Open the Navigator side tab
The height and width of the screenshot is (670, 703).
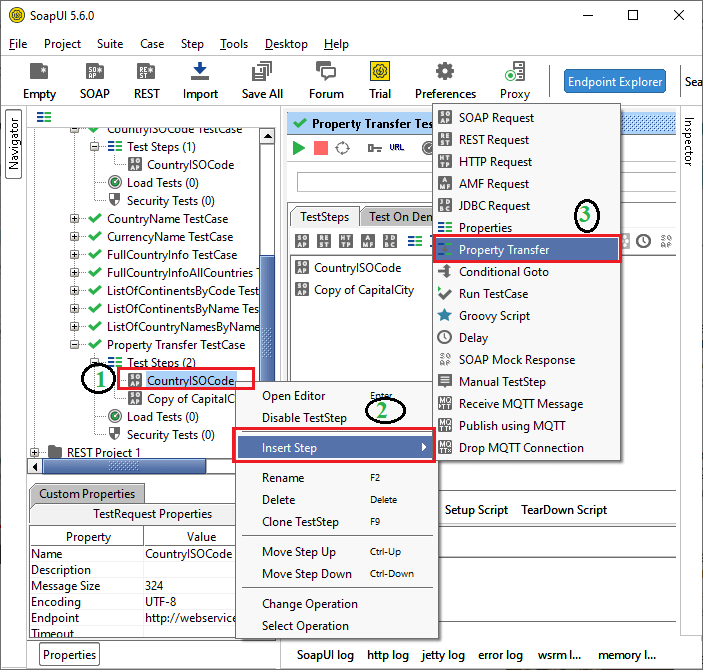[13, 144]
